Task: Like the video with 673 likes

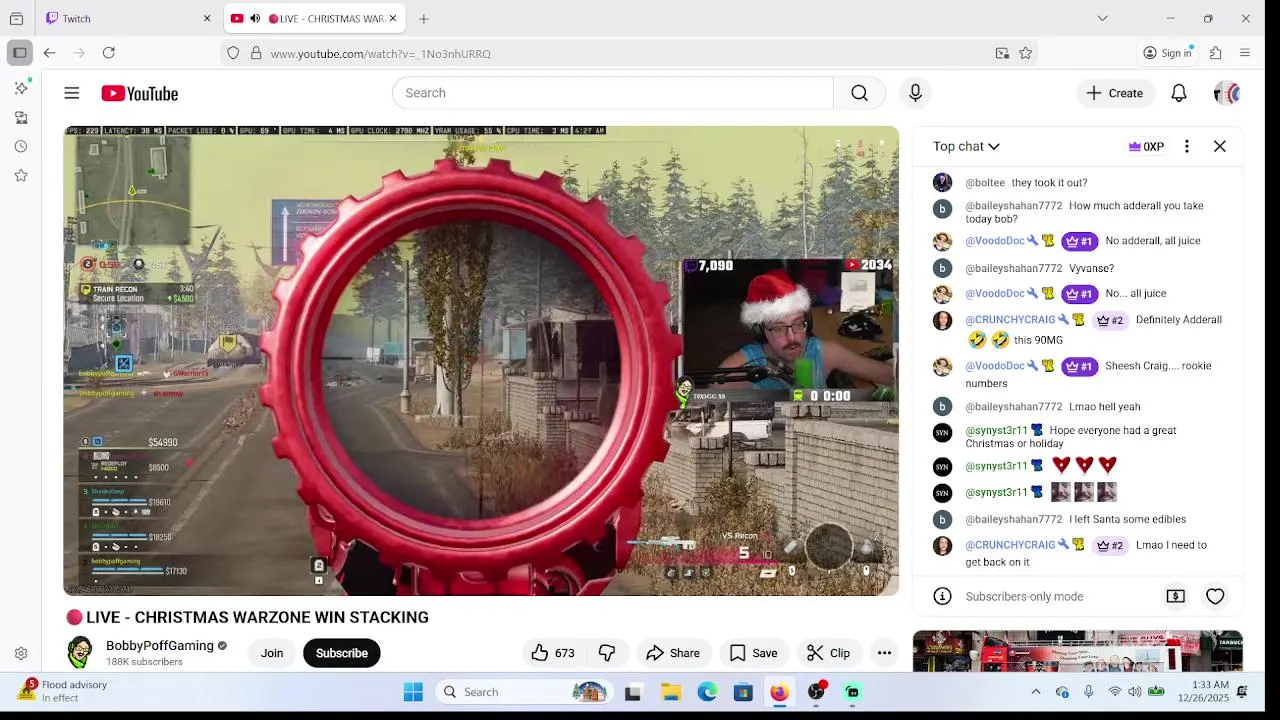Action: coord(552,653)
